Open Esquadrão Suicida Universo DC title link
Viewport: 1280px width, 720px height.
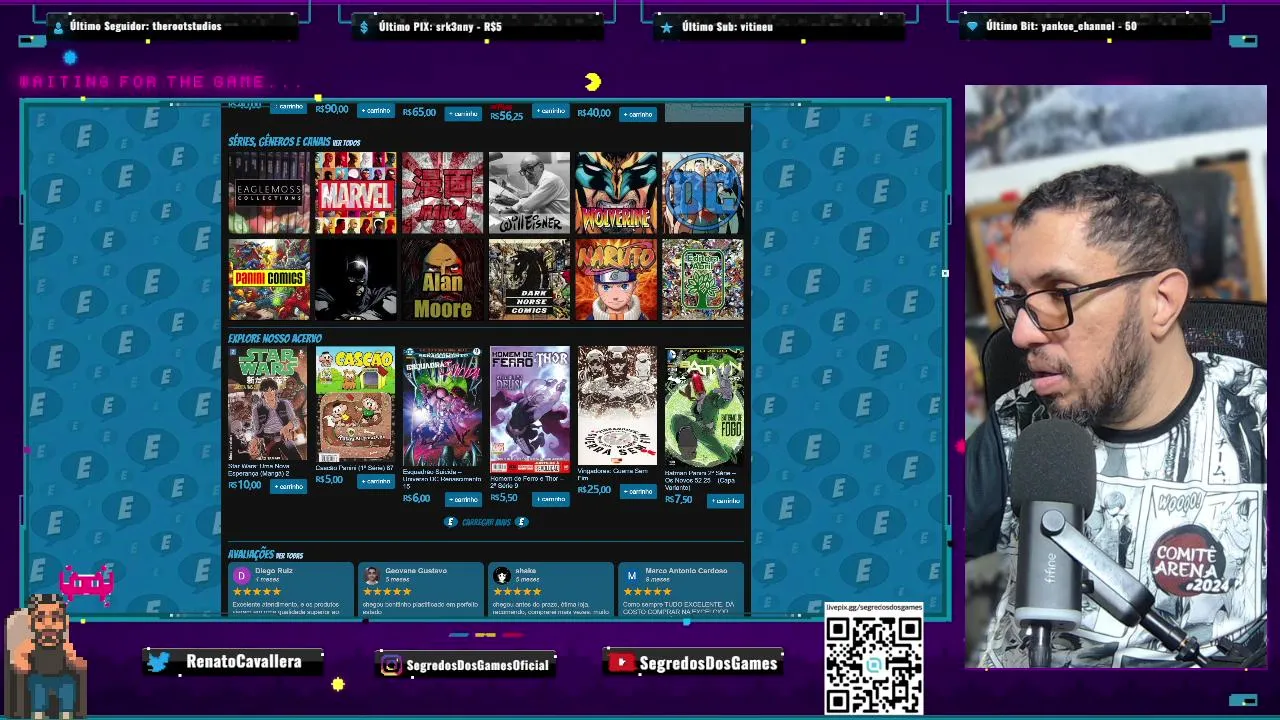click(x=442, y=479)
